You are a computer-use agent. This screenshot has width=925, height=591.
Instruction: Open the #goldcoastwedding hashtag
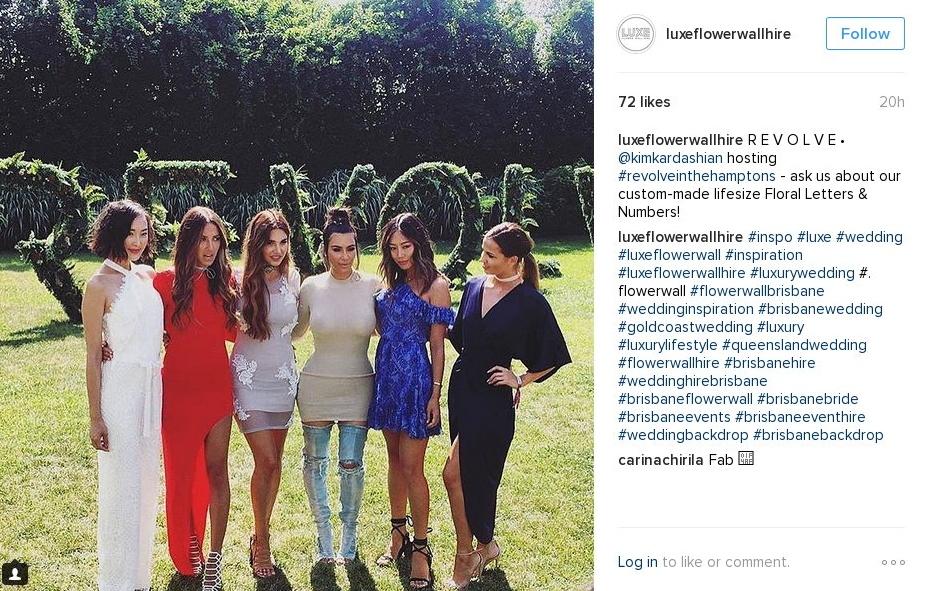pyautogui.click(x=685, y=327)
